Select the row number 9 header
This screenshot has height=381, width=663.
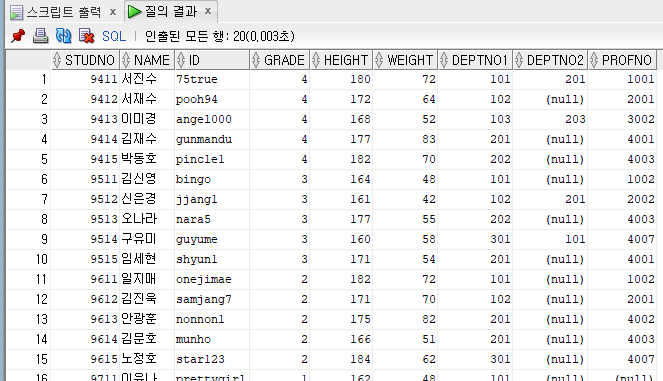coord(28,239)
